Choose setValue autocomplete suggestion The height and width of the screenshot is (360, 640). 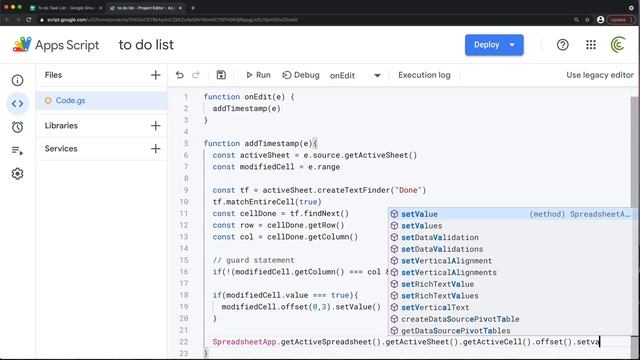512,214
